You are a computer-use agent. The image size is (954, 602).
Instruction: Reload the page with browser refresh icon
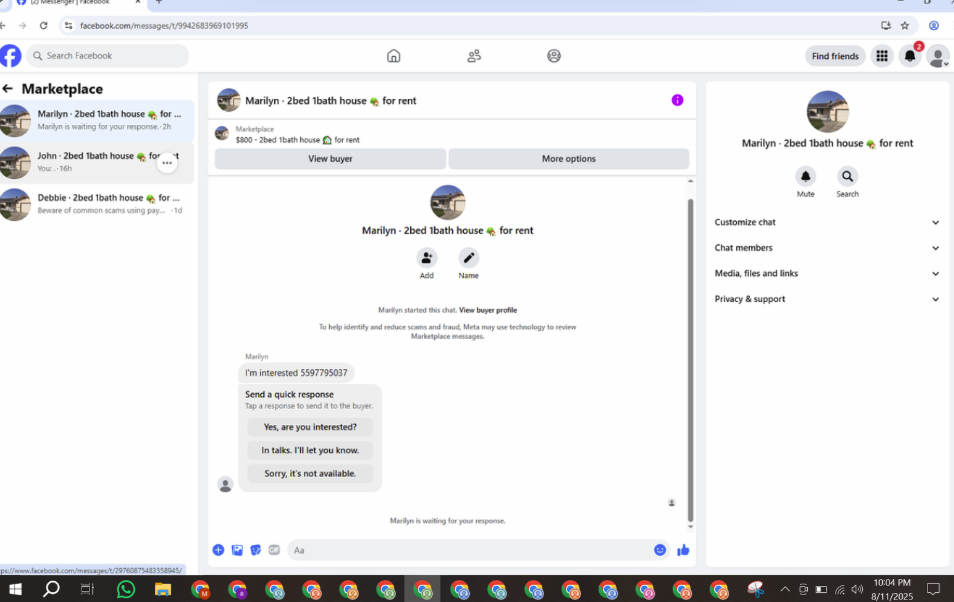point(43,26)
